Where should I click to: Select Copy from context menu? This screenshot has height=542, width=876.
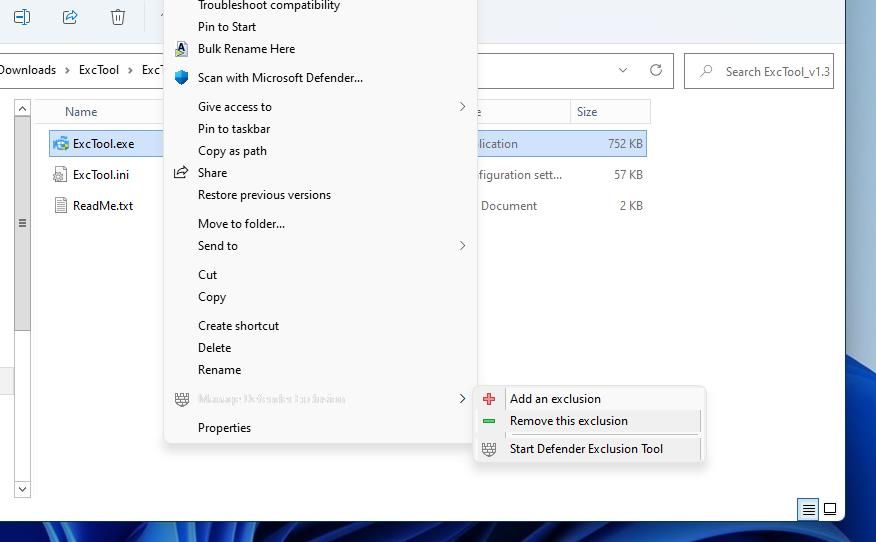pyautogui.click(x=212, y=297)
